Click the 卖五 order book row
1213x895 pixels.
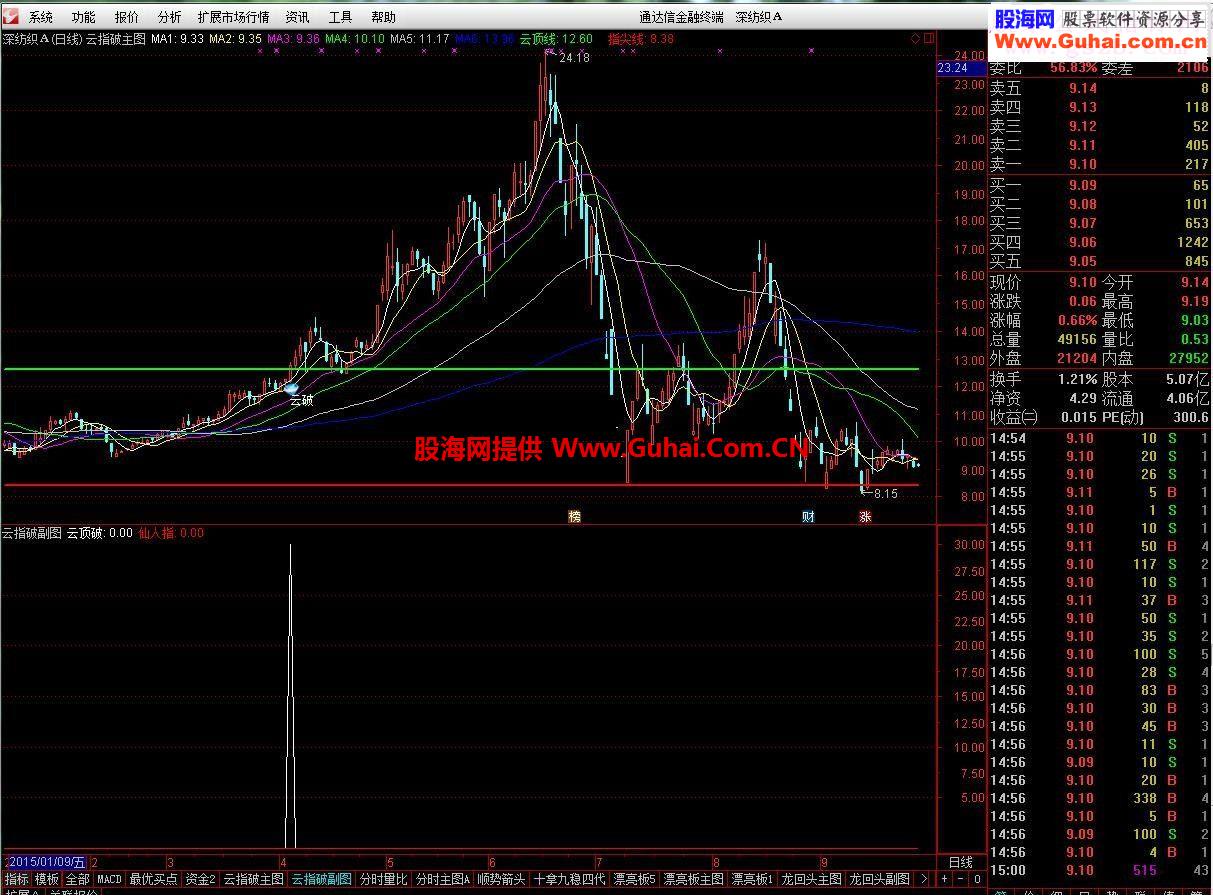pyautogui.click(x=1099, y=88)
